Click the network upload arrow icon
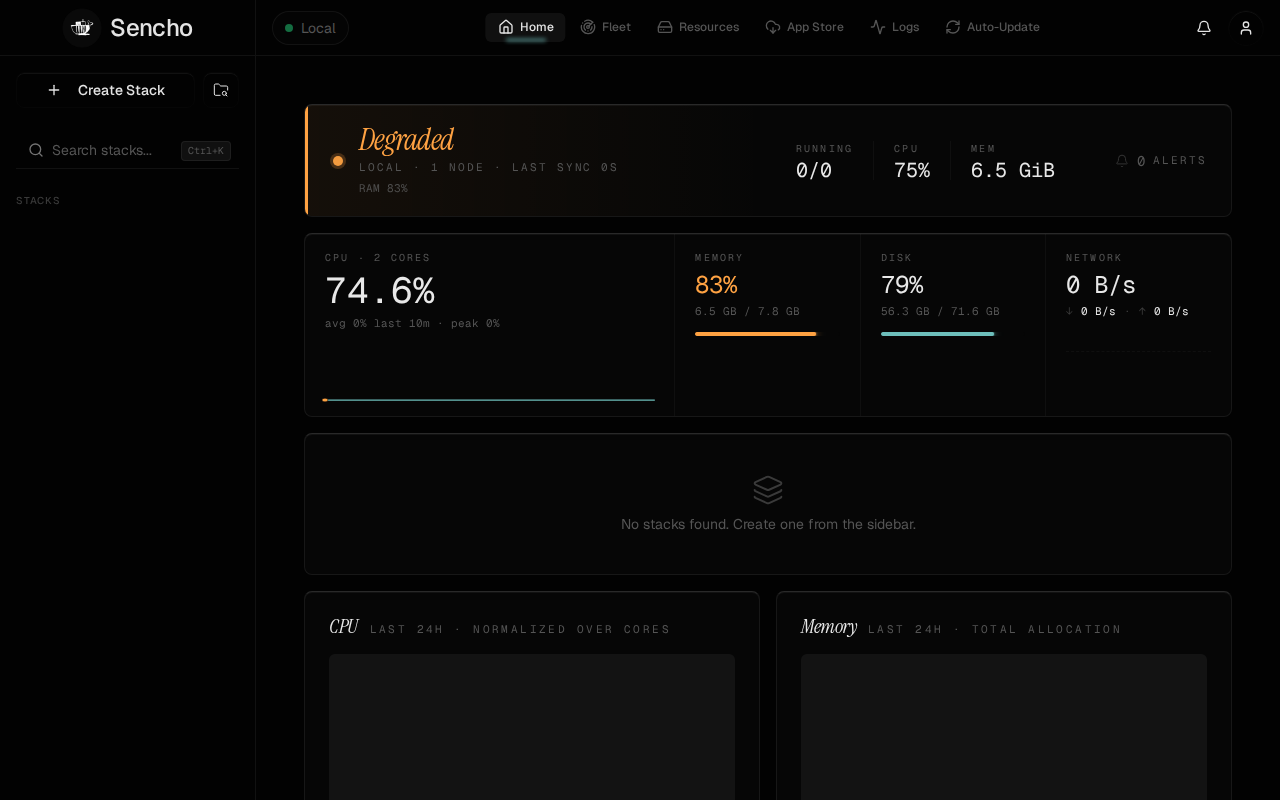The image size is (1280, 800). (x=1143, y=311)
